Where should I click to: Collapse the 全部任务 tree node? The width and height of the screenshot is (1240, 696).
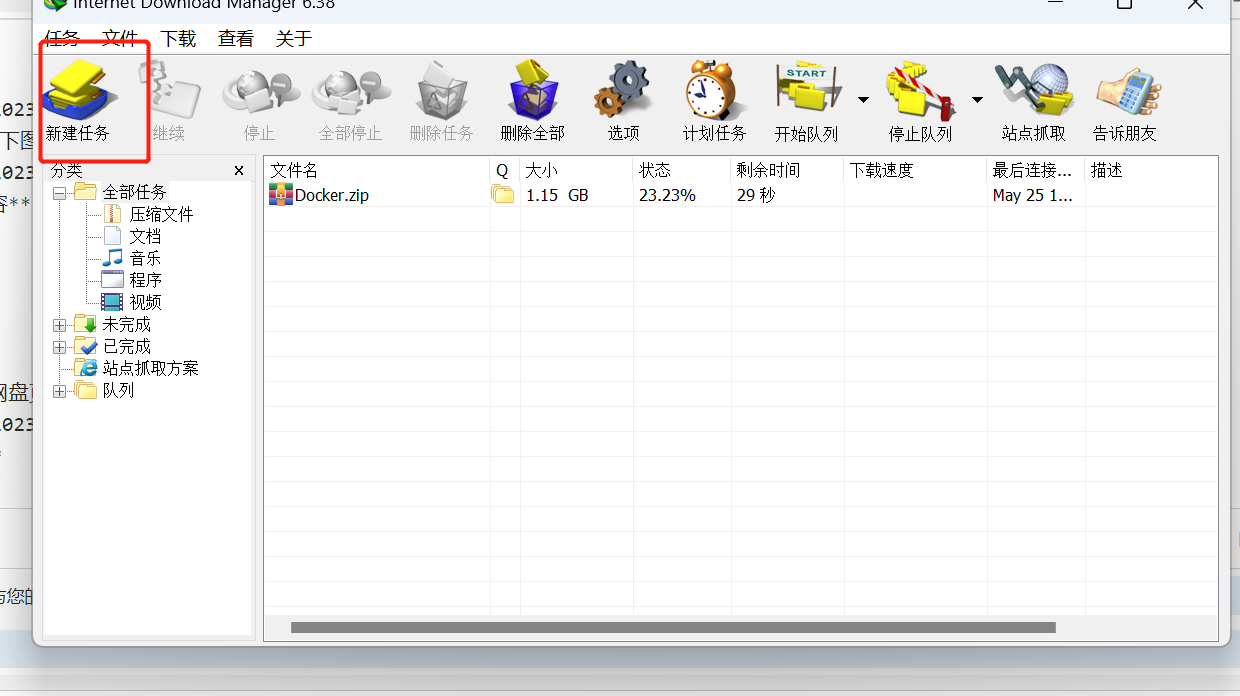60,192
